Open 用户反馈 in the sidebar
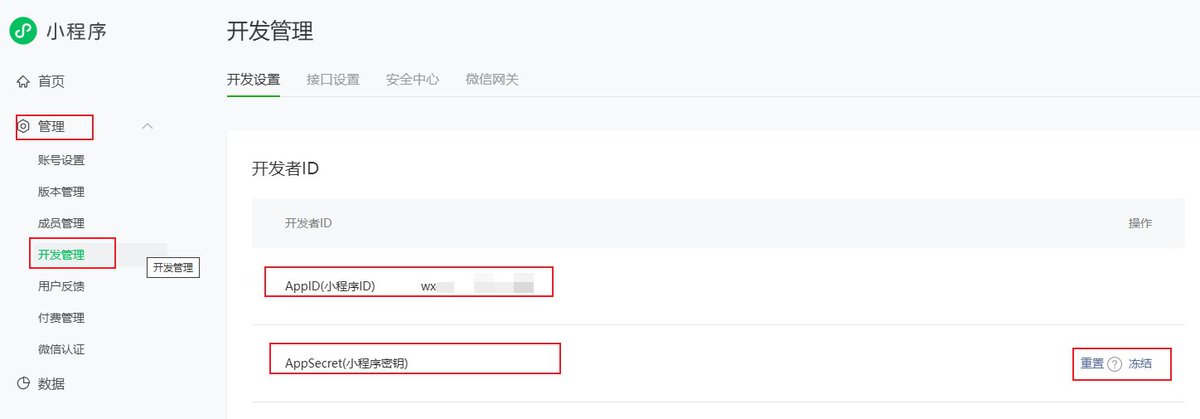Screen dimensions: 1200x419 click(x=61, y=286)
